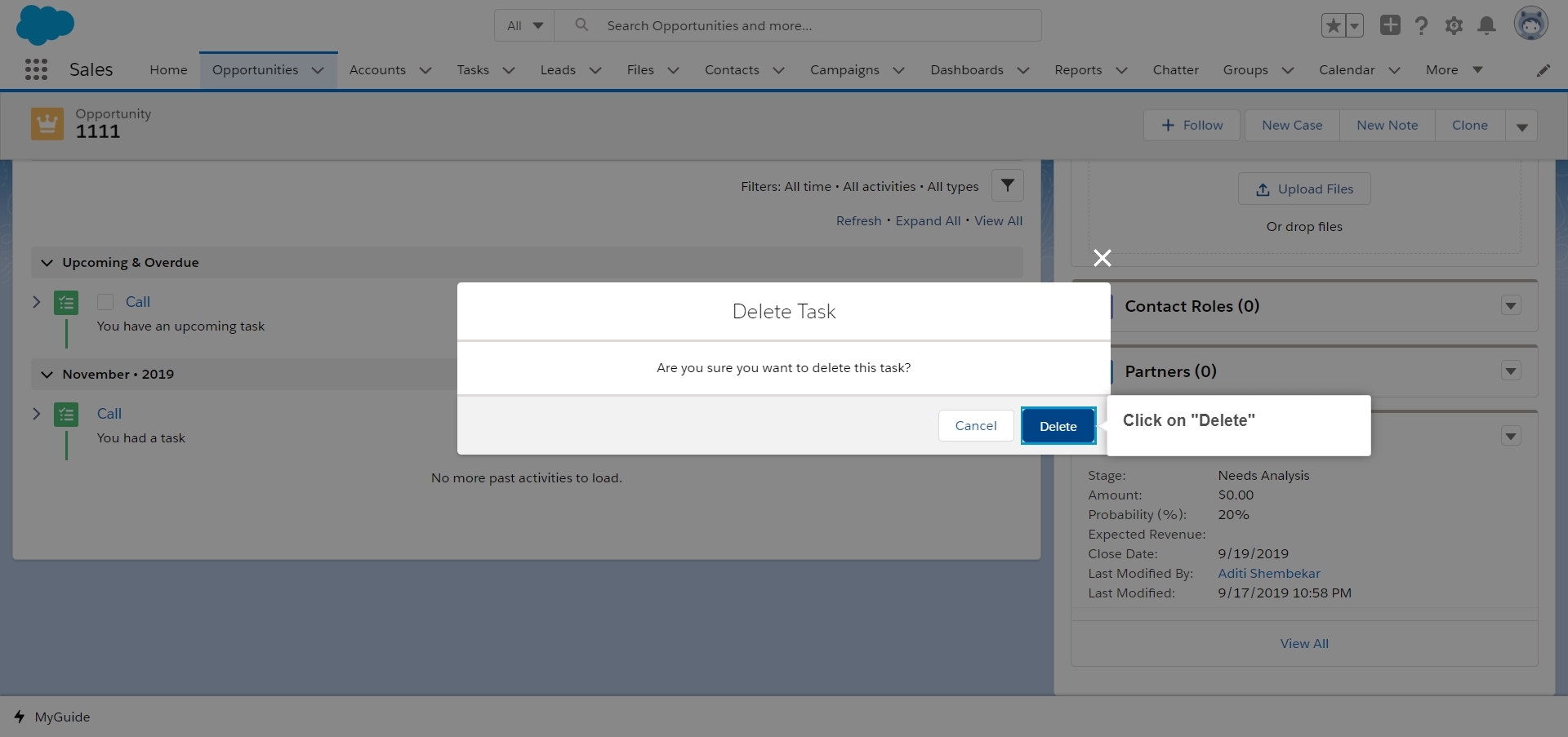Click the Favorites star icon
Screen dimensions: 1568x737
point(1334,25)
